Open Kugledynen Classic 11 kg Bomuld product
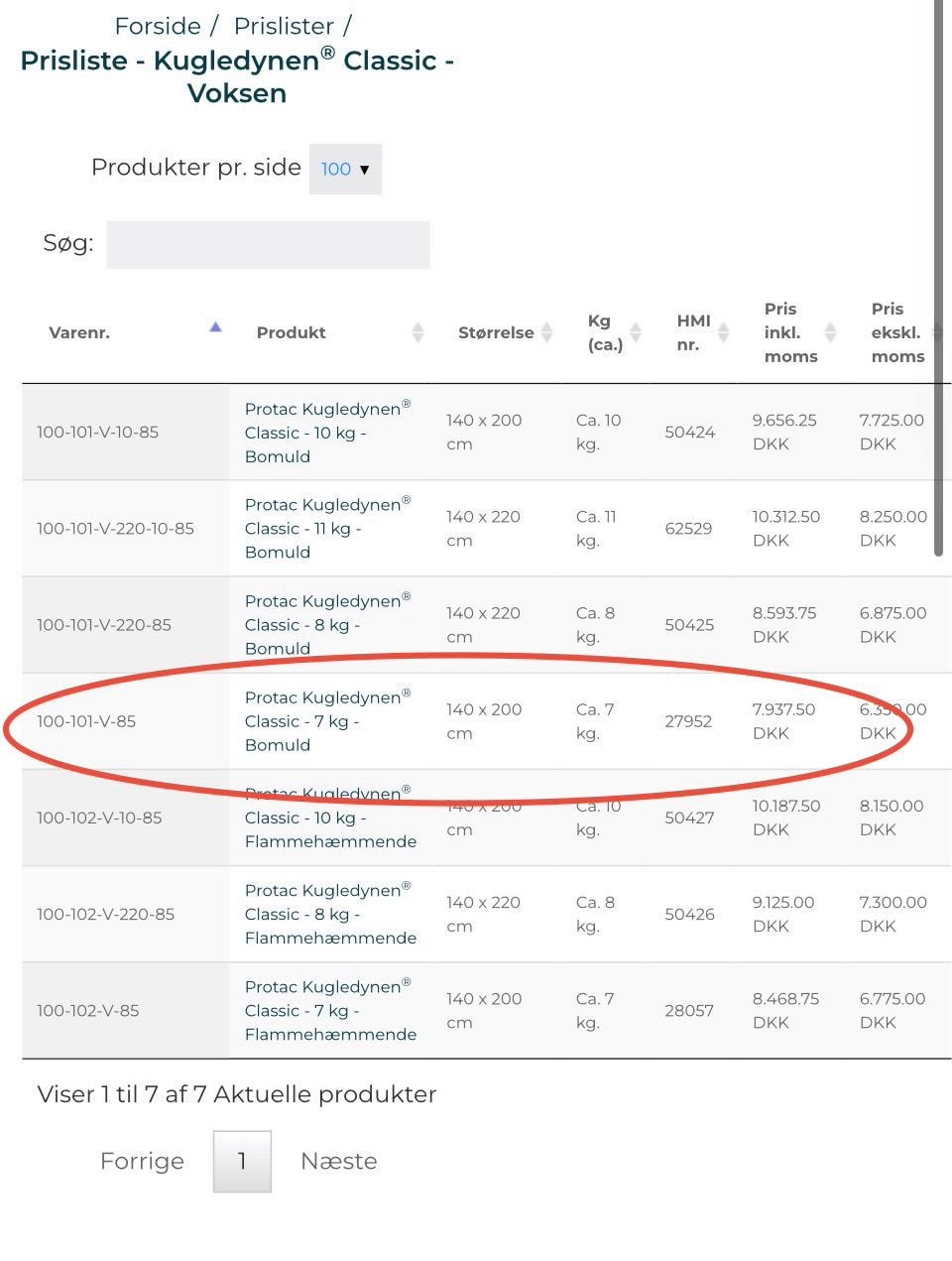Screen dimensions: 952x1261 click(x=327, y=528)
